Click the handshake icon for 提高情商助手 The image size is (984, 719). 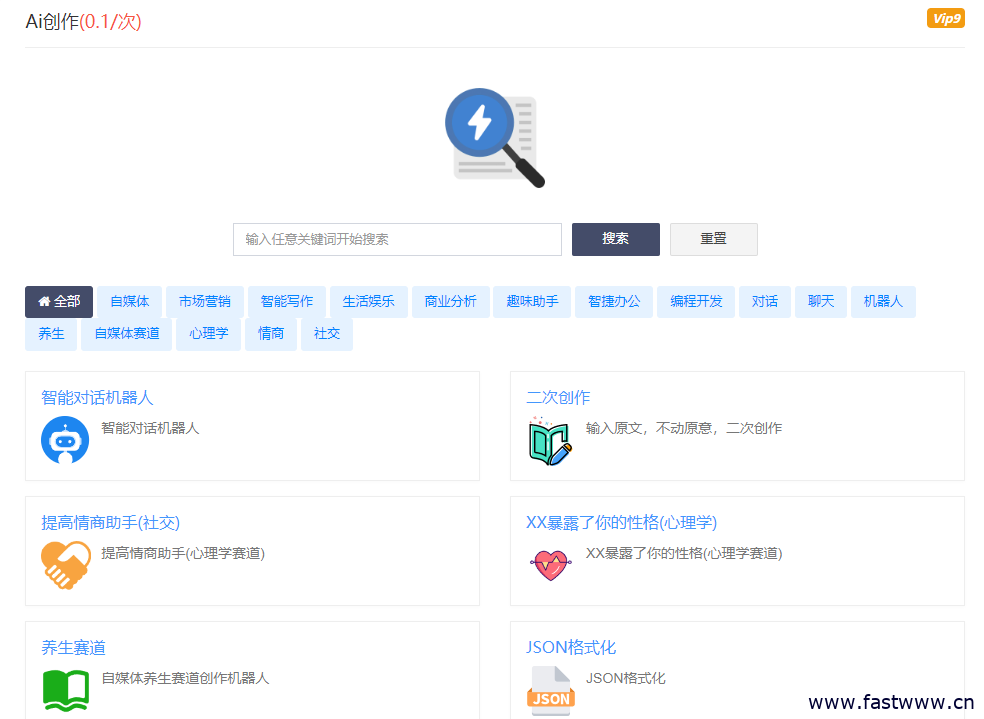click(64, 563)
